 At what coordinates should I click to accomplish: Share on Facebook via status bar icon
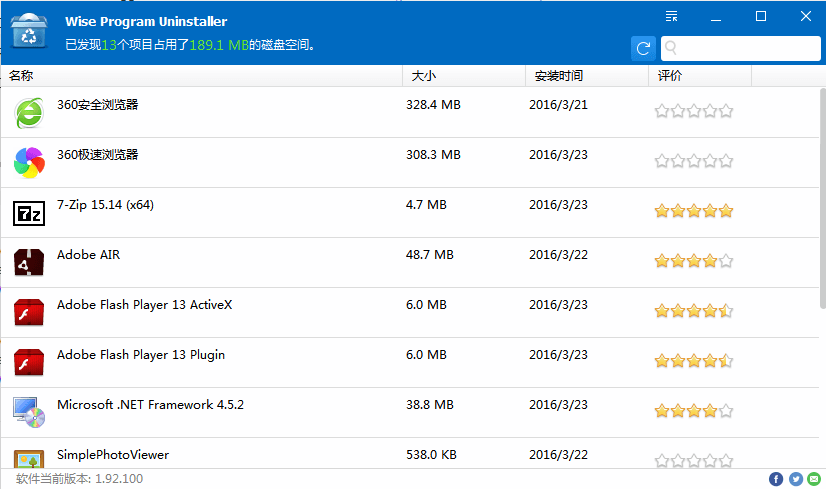point(775,479)
